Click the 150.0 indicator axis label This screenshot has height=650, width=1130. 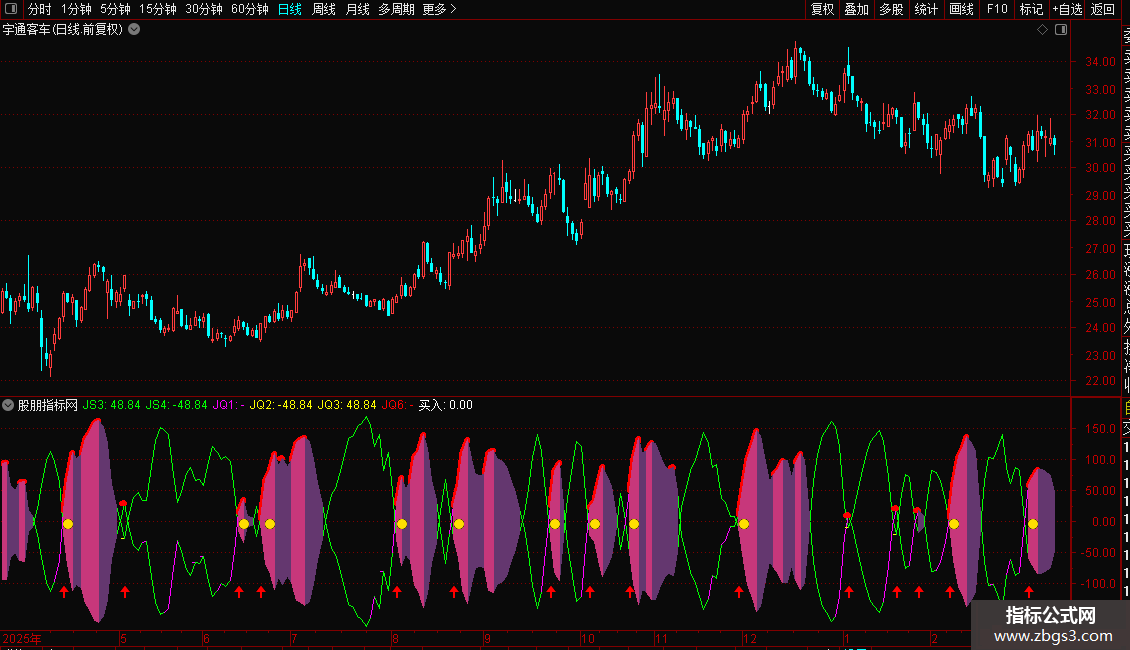(x=1100, y=429)
